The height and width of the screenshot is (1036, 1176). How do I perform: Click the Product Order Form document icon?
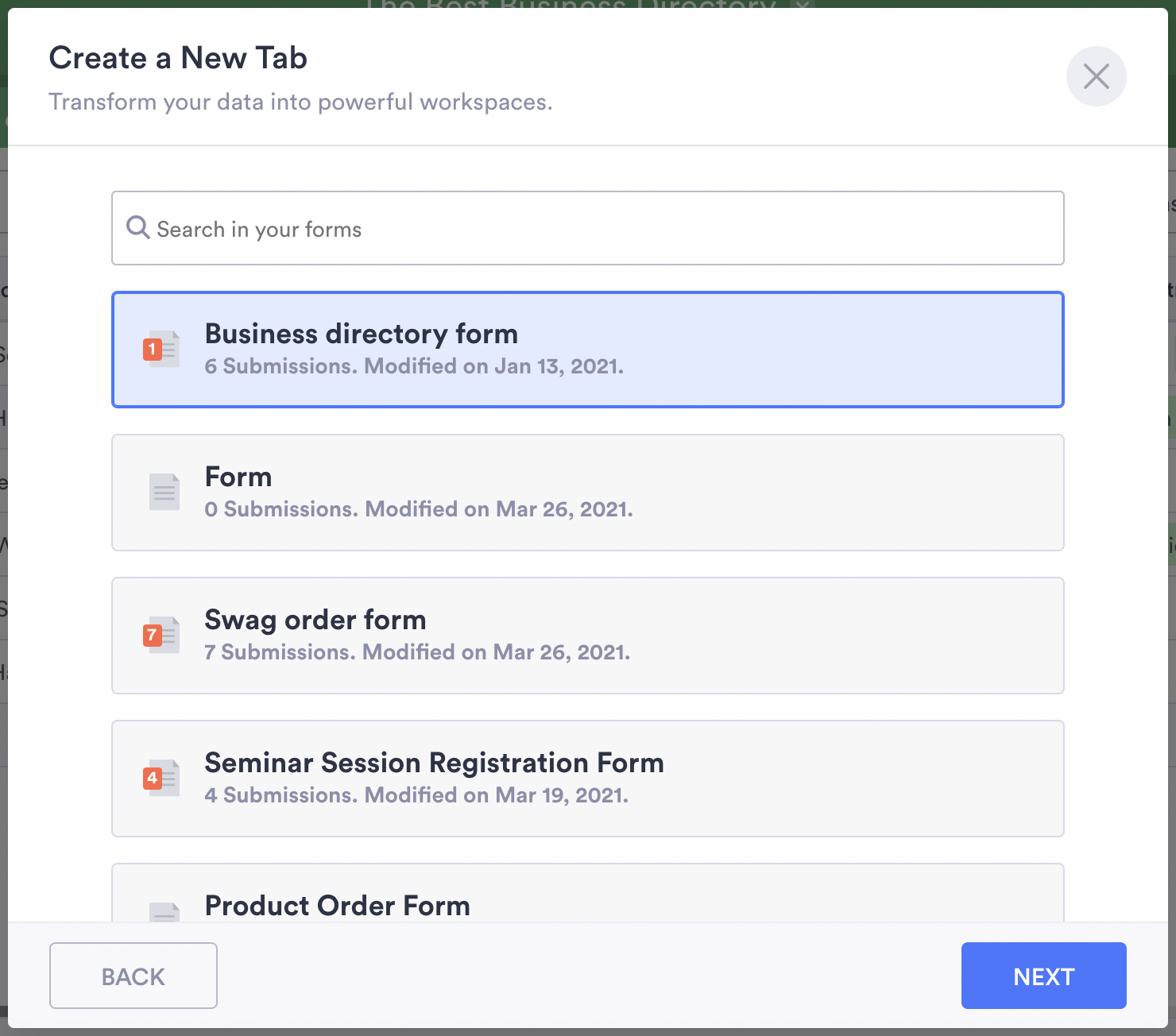[x=164, y=910]
